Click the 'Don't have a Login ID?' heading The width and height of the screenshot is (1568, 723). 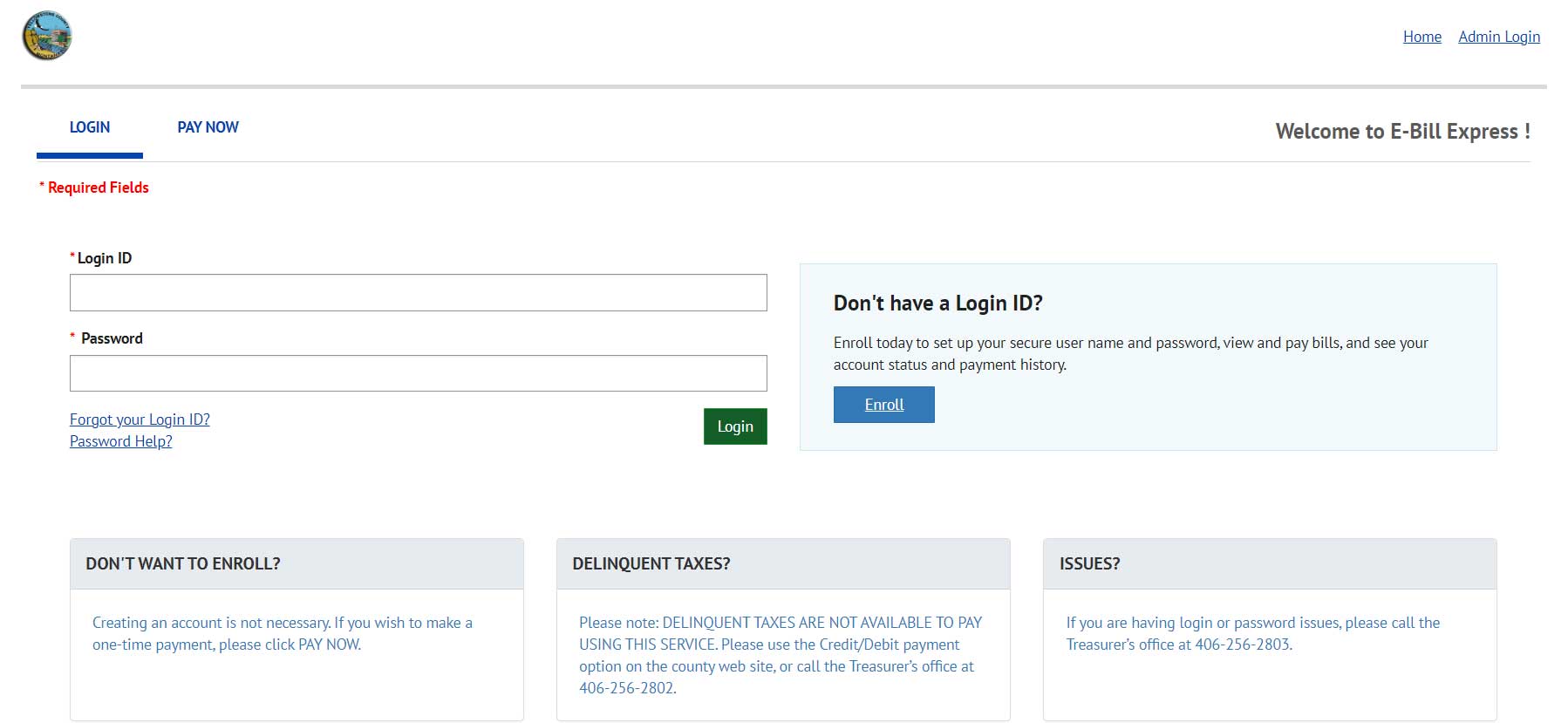click(937, 304)
